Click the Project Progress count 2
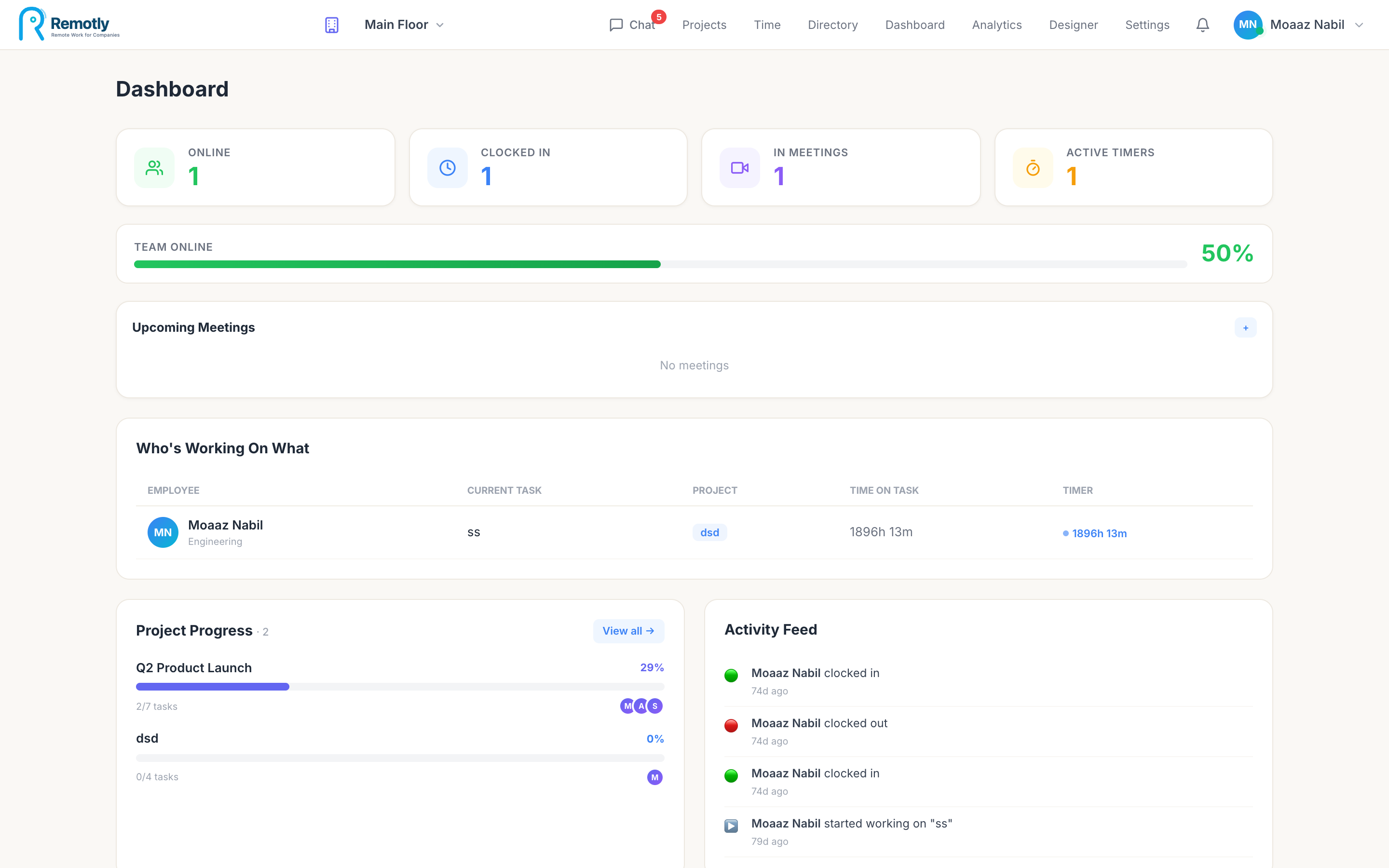Image resolution: width=1389 pixels, height=868 pixels. [265, 632]
